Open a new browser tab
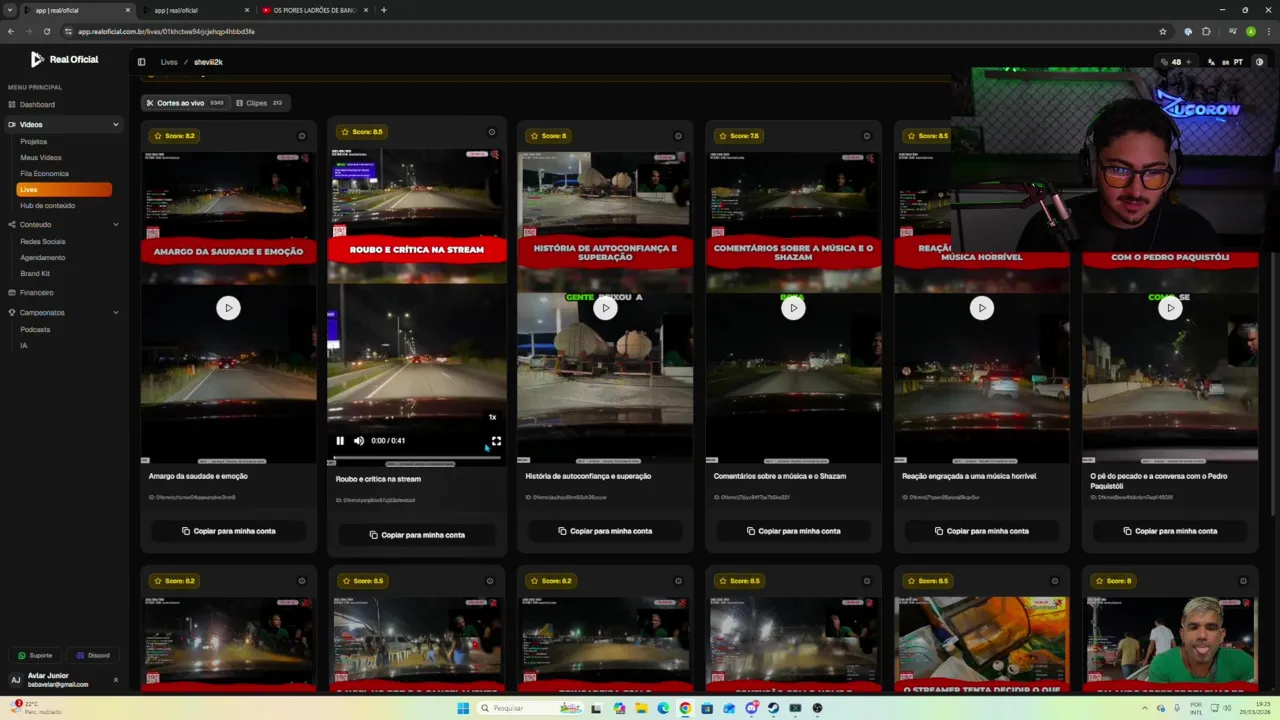 click(384, 10)
